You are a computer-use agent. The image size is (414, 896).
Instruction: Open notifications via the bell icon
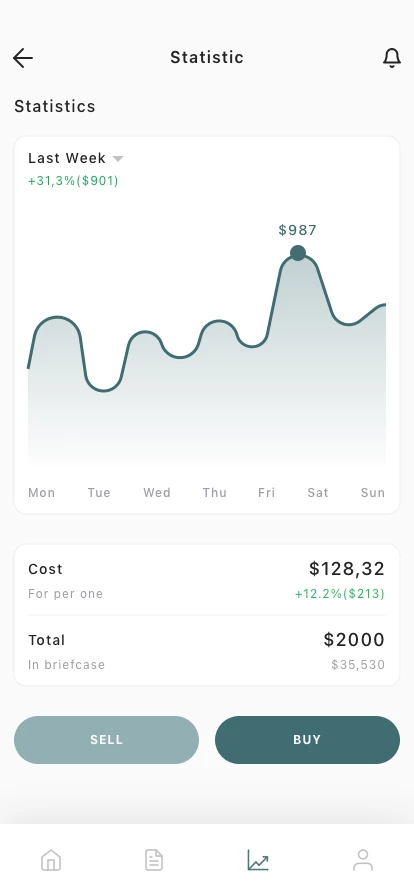[x=392, y=58]
